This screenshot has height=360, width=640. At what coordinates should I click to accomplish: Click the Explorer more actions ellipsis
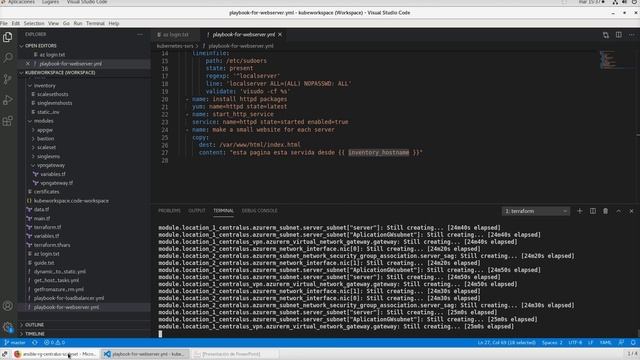pos(140,35)
